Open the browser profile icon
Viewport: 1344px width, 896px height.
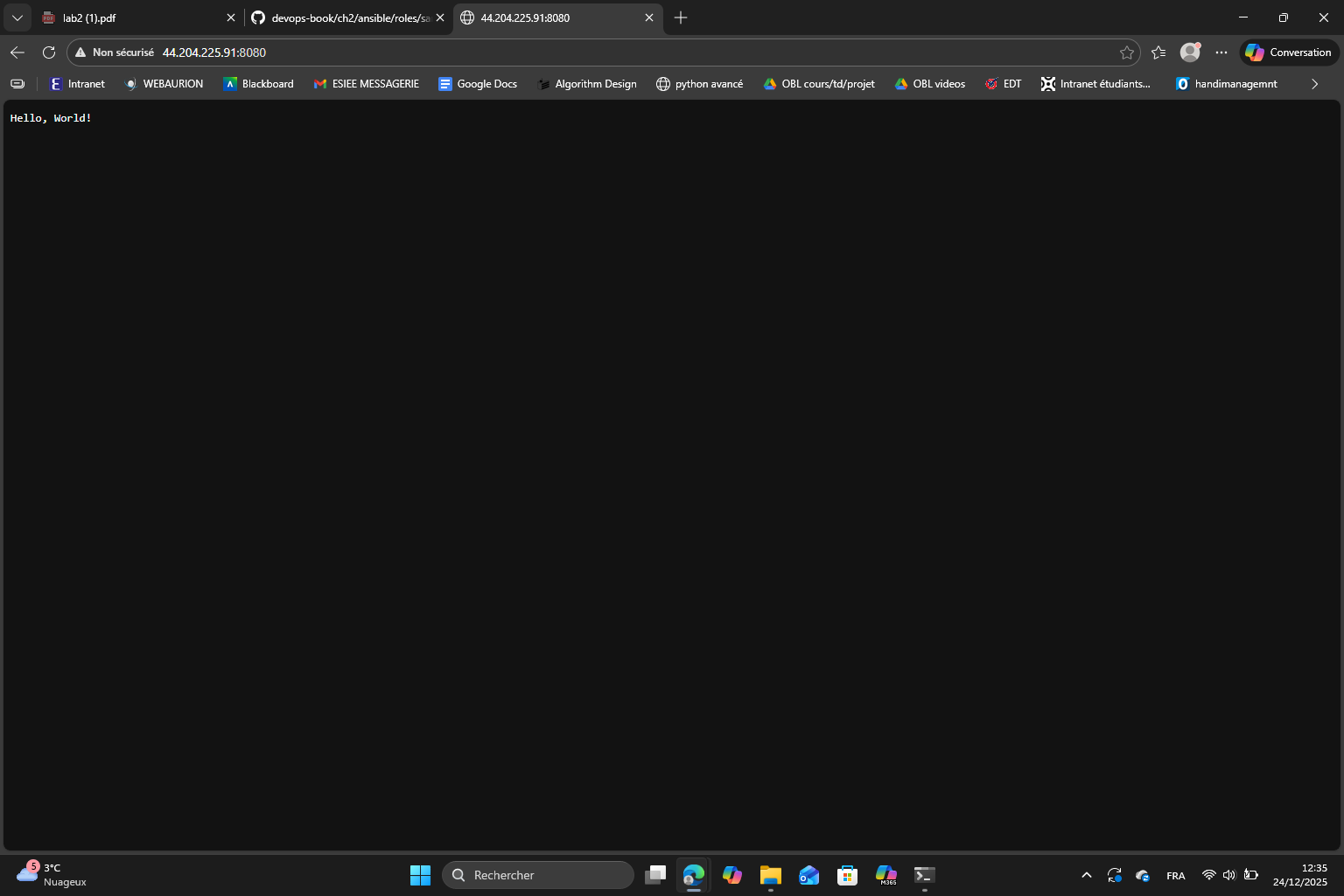1189,52
